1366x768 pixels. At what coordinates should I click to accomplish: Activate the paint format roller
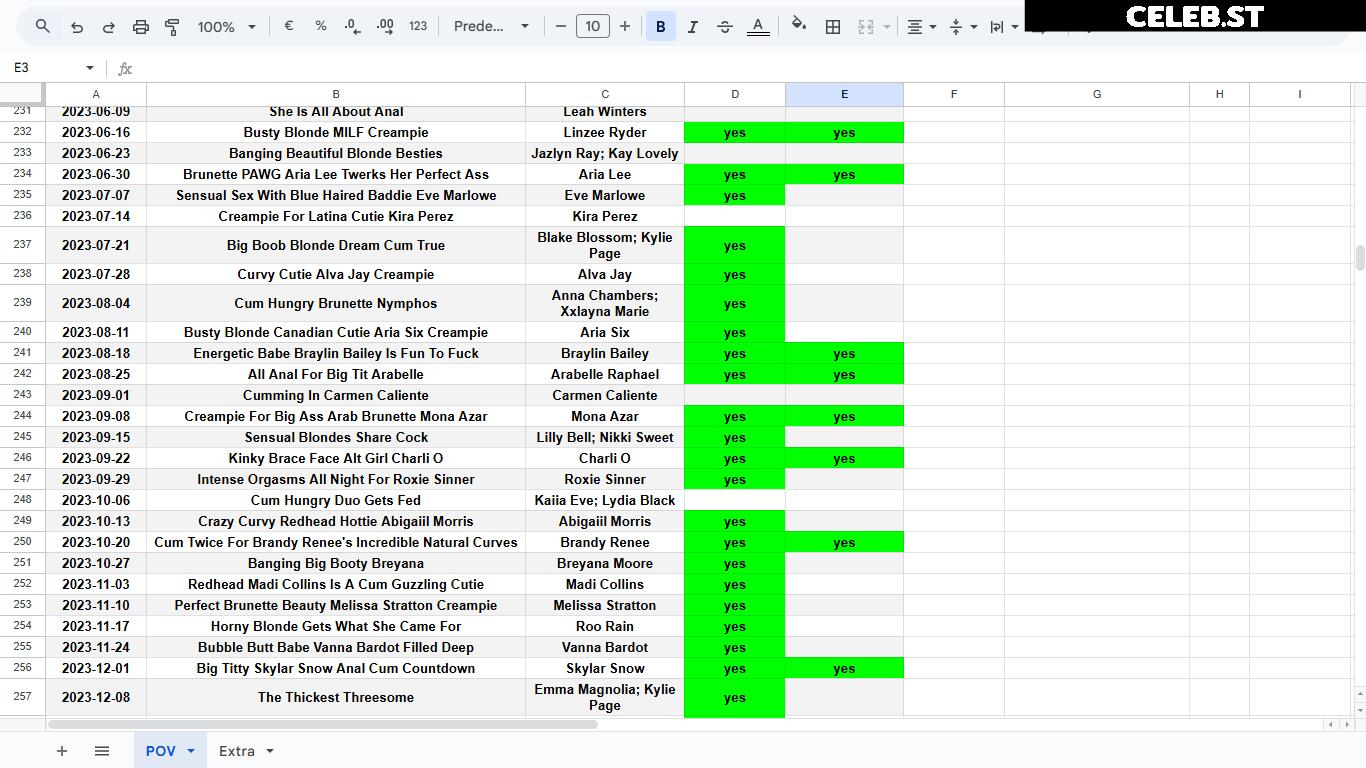click(x=172, y=27)
